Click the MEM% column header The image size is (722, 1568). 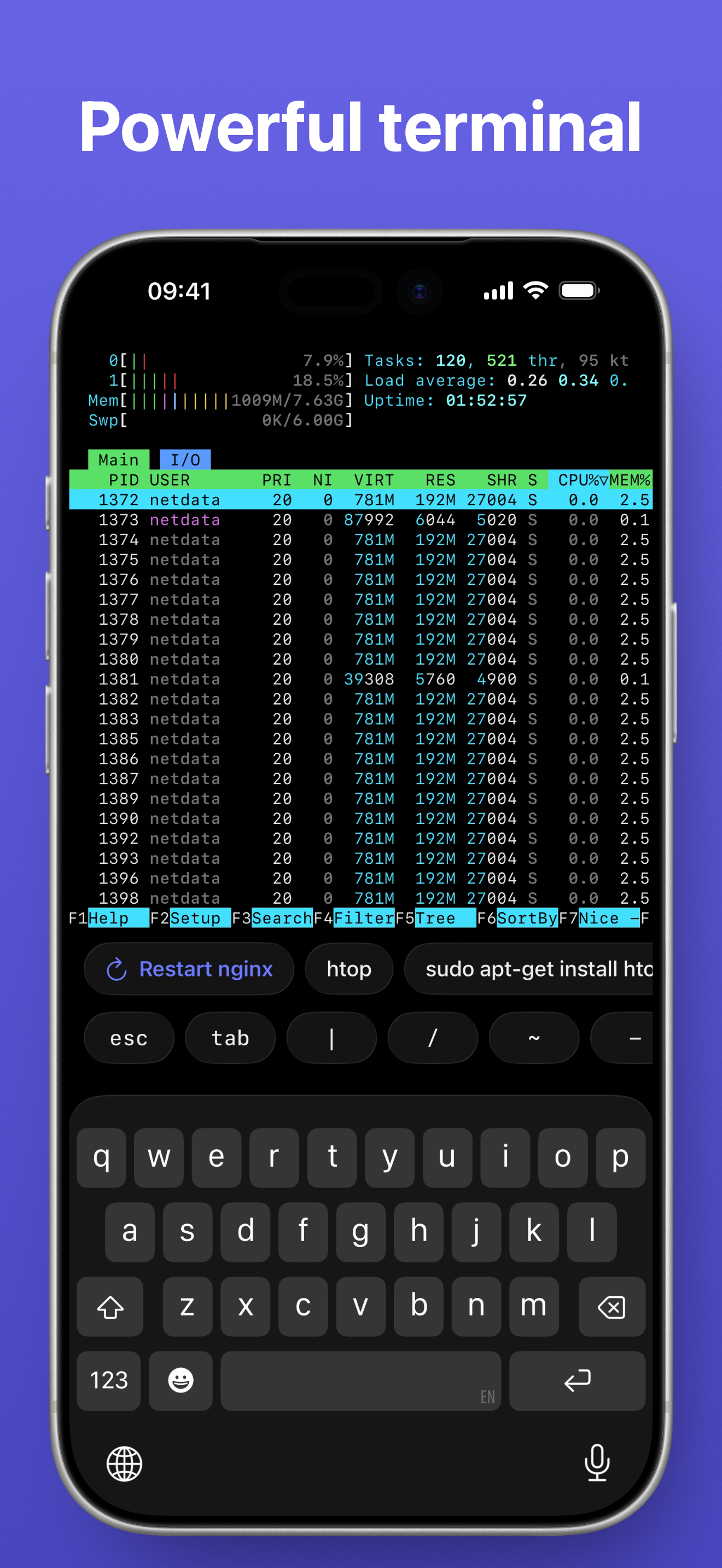tap(630, 479)
